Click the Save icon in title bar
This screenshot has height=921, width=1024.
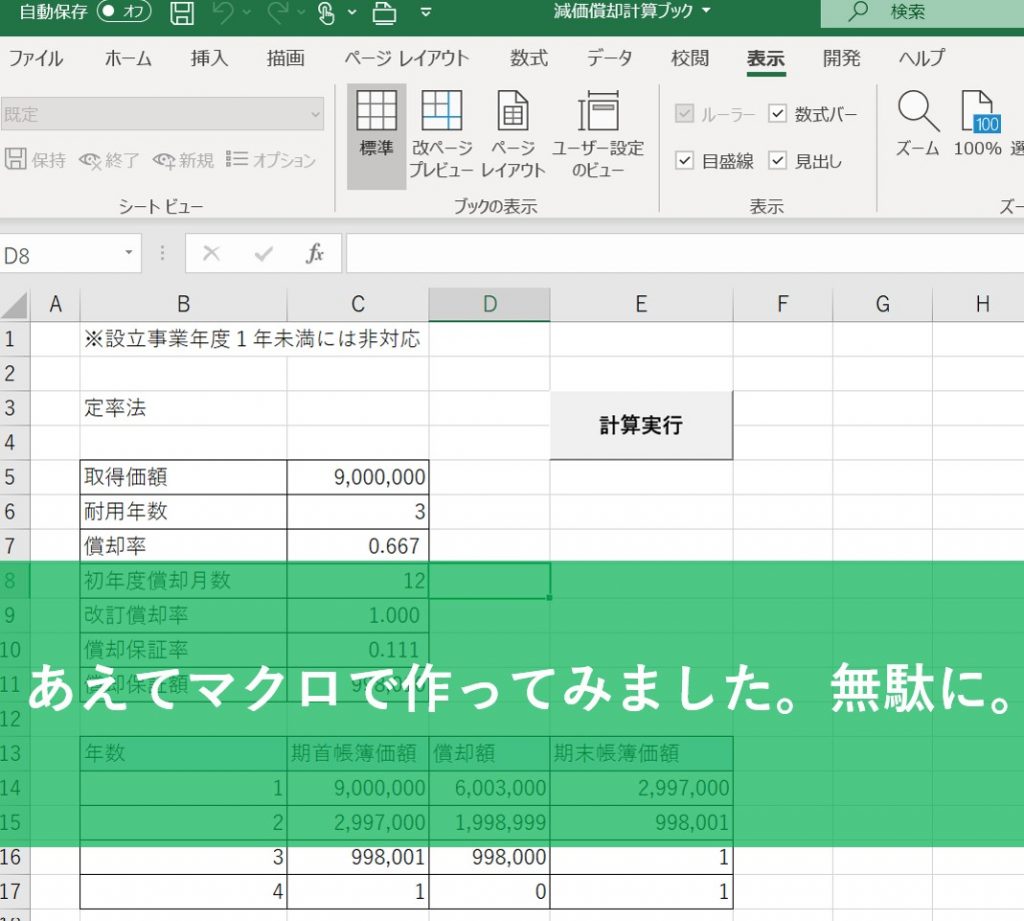tap(182, 13)
